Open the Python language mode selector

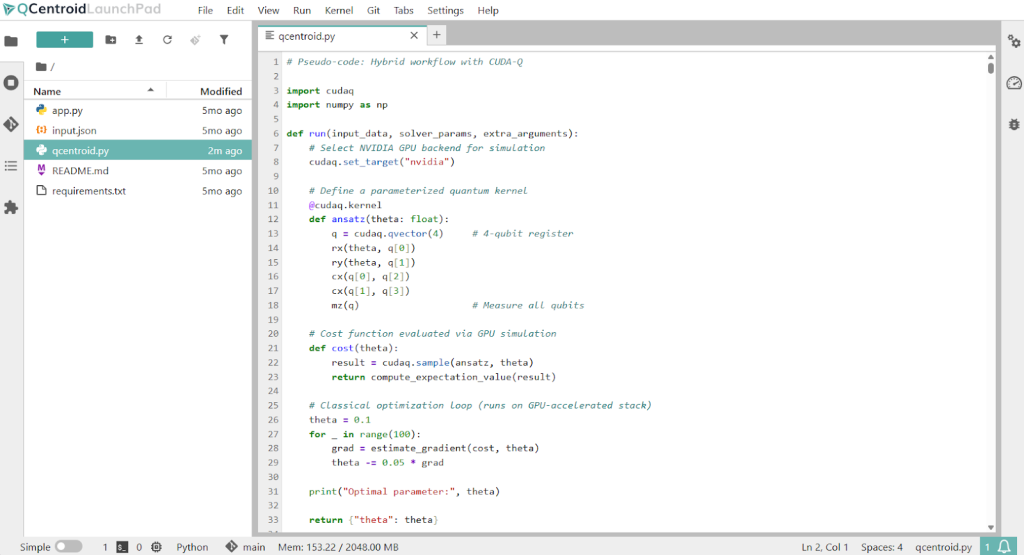(192, 547)
